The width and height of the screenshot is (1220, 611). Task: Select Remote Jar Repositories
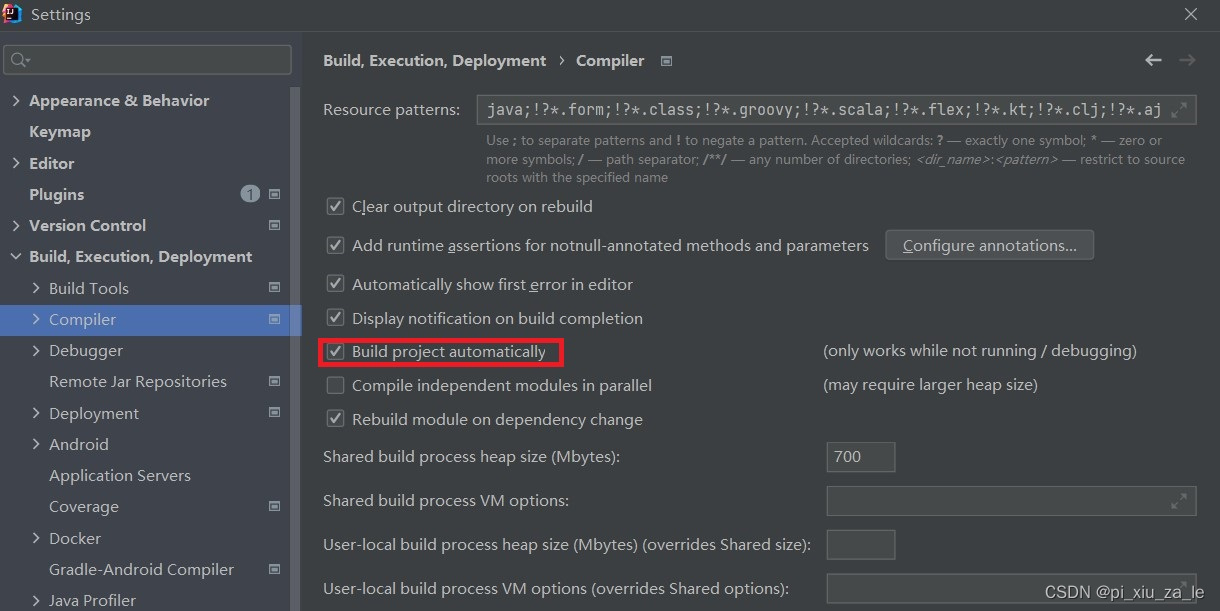(x=138, y=382)
